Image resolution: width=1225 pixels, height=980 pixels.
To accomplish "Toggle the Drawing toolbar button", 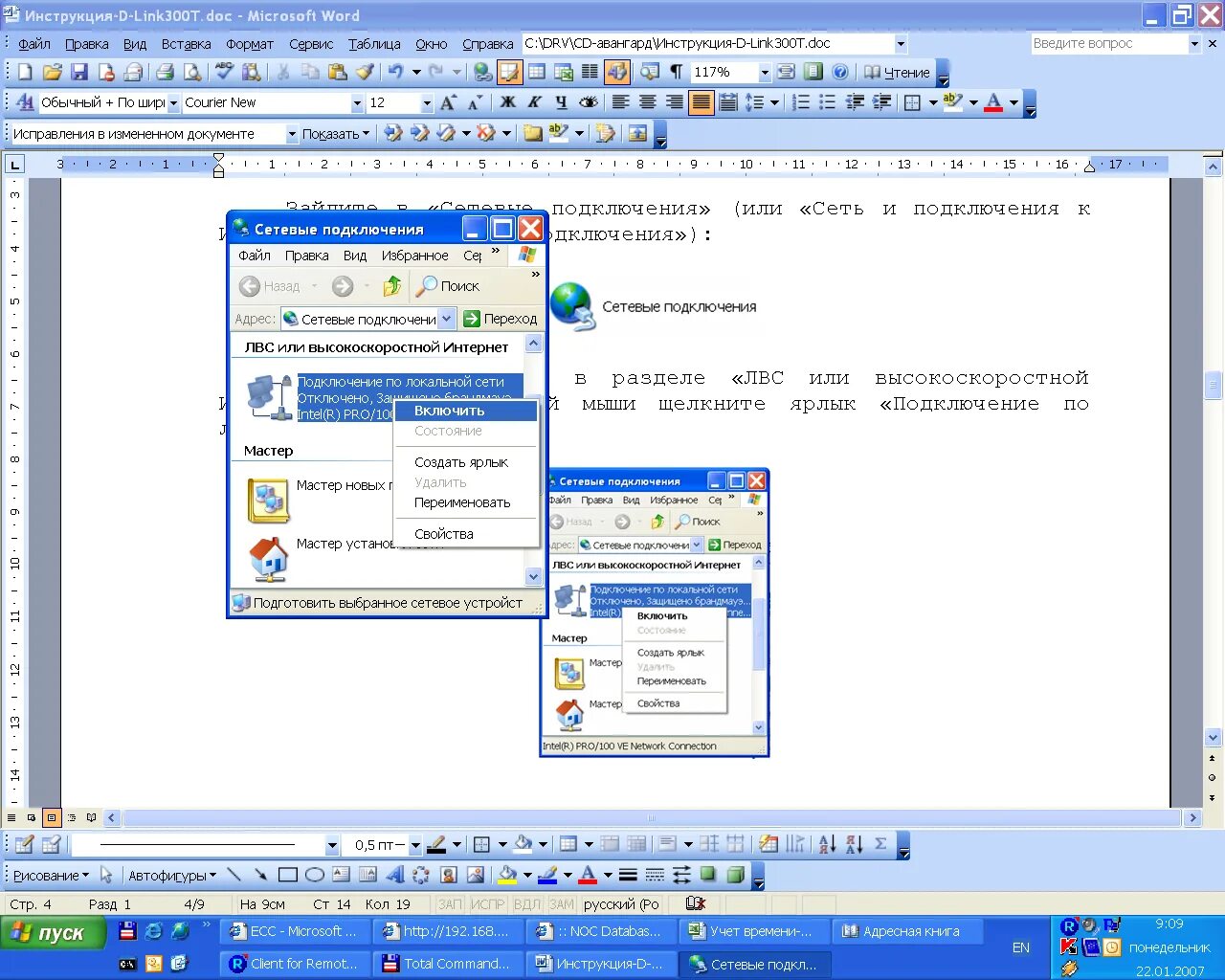I will click(616, 72).
